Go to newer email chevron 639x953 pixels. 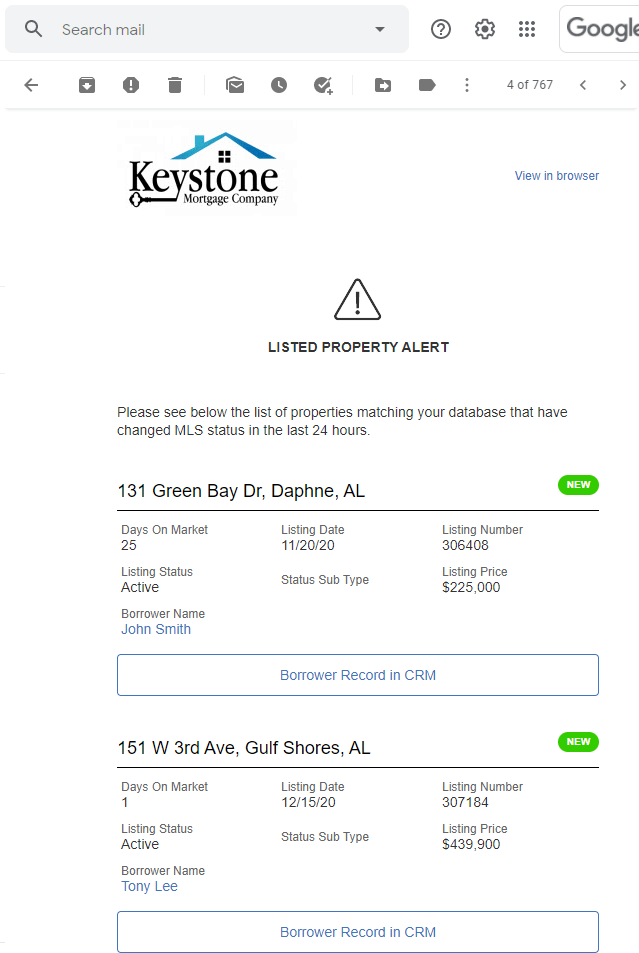tap(583, 85)
